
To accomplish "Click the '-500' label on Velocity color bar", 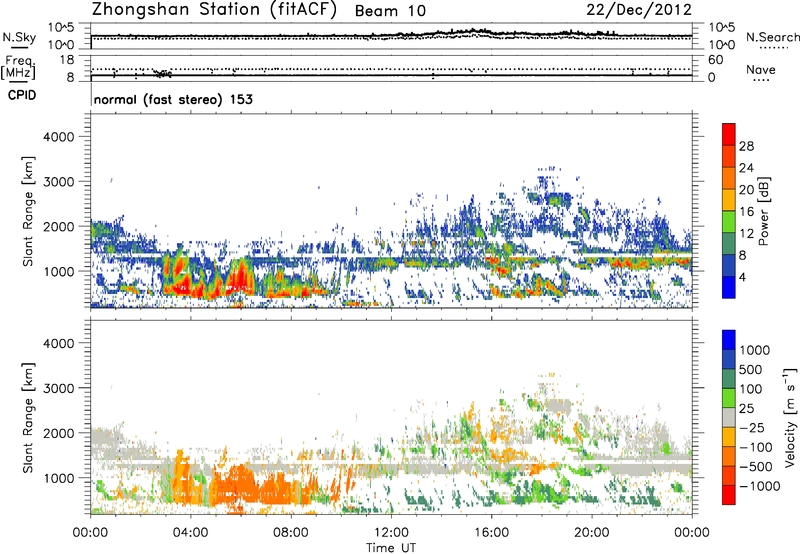I will [756, 467].
